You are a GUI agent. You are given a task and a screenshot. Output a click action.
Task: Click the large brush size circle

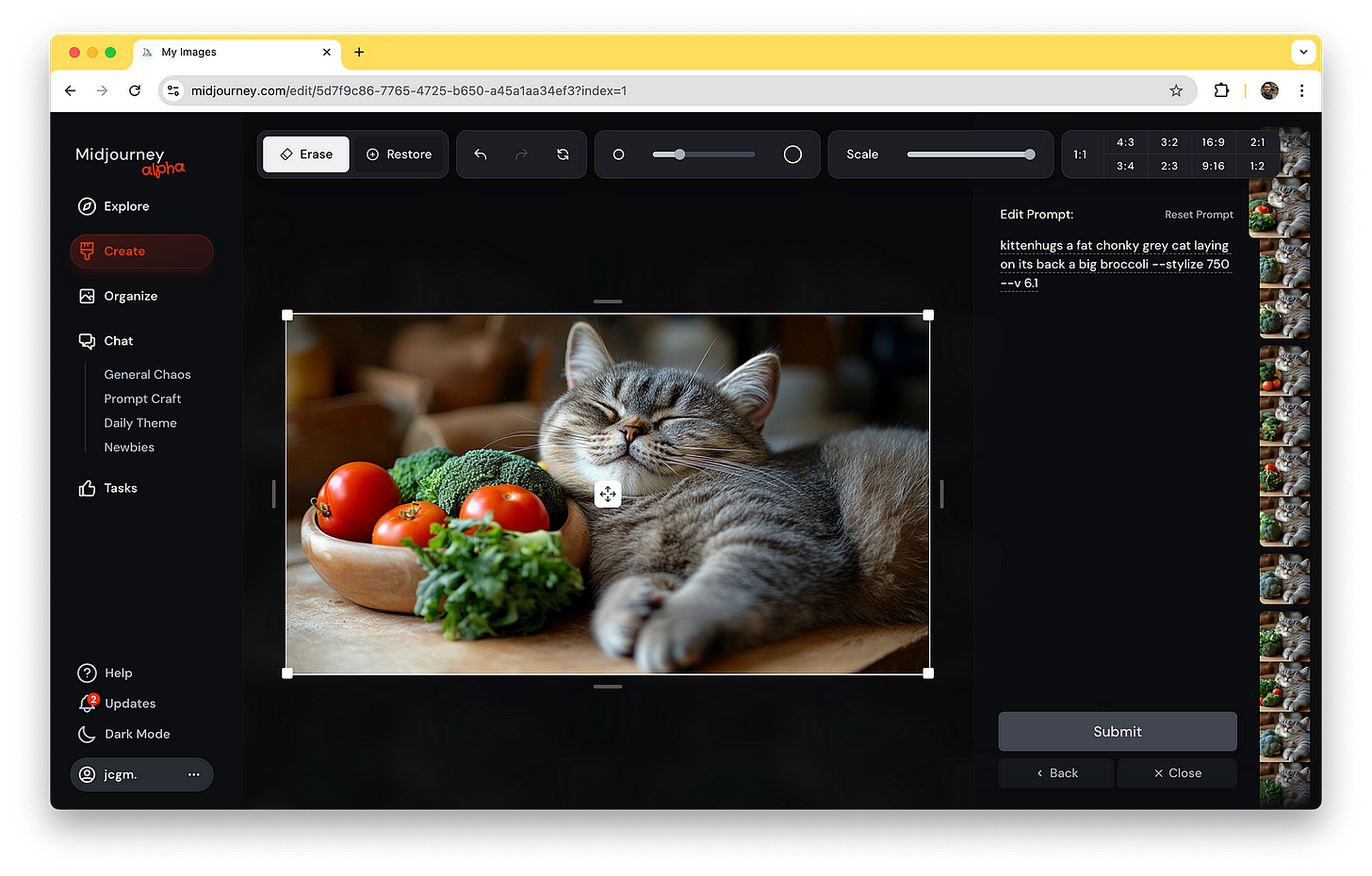(792, 154)
